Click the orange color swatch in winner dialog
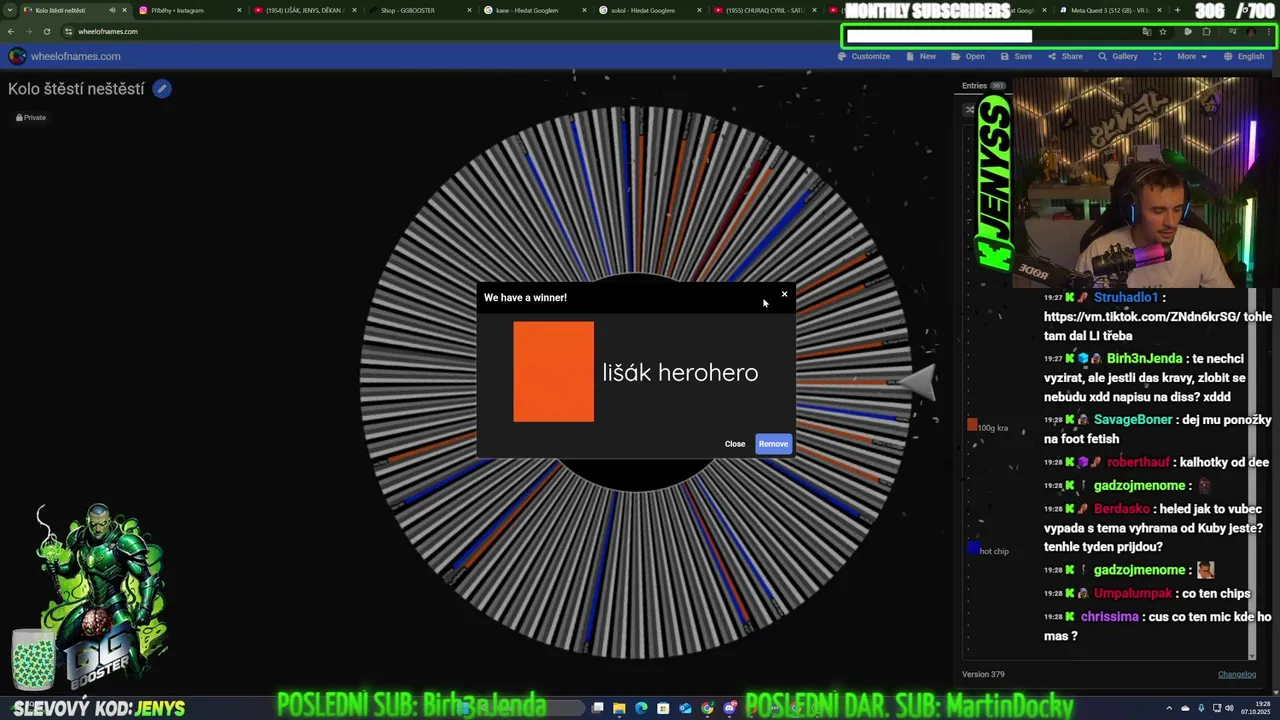The width and height of the screenshot is (1280, 720). coord(553,372)
